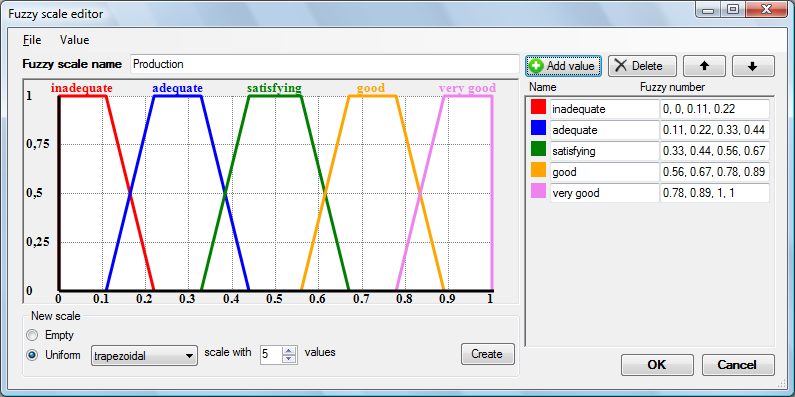Click the orange good color swatch

point(538,171)
